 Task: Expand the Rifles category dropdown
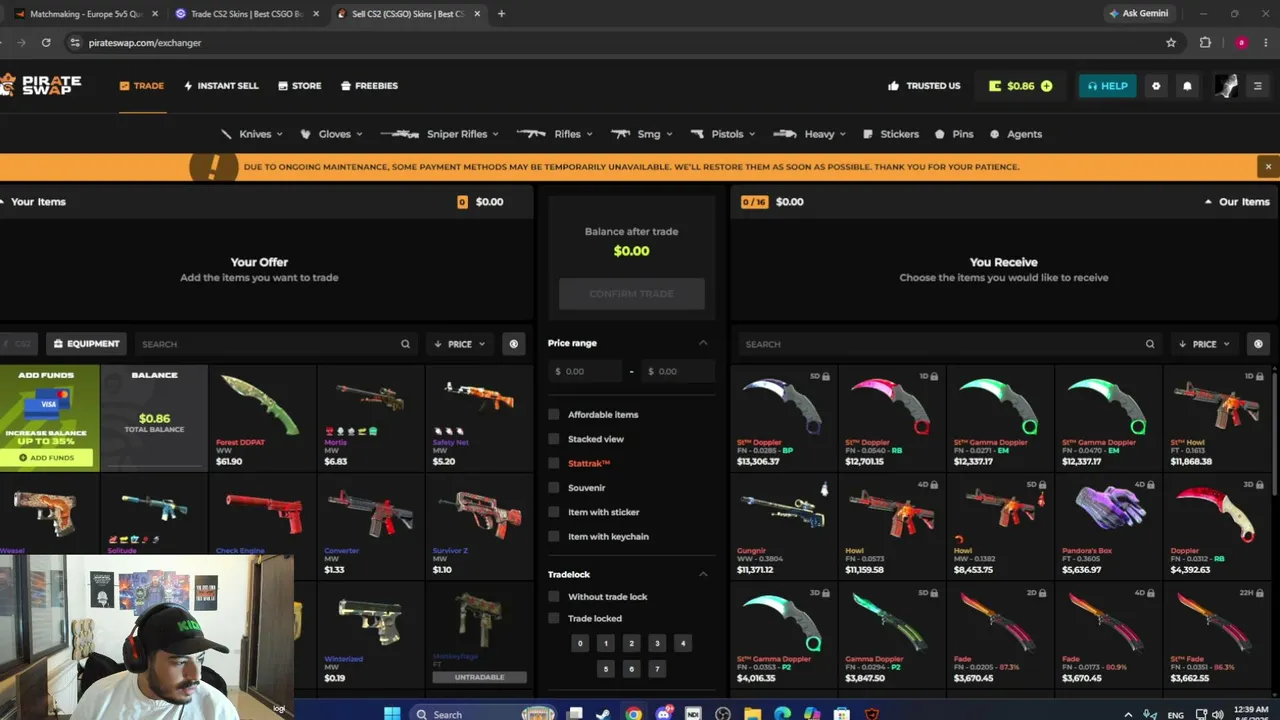555,134
